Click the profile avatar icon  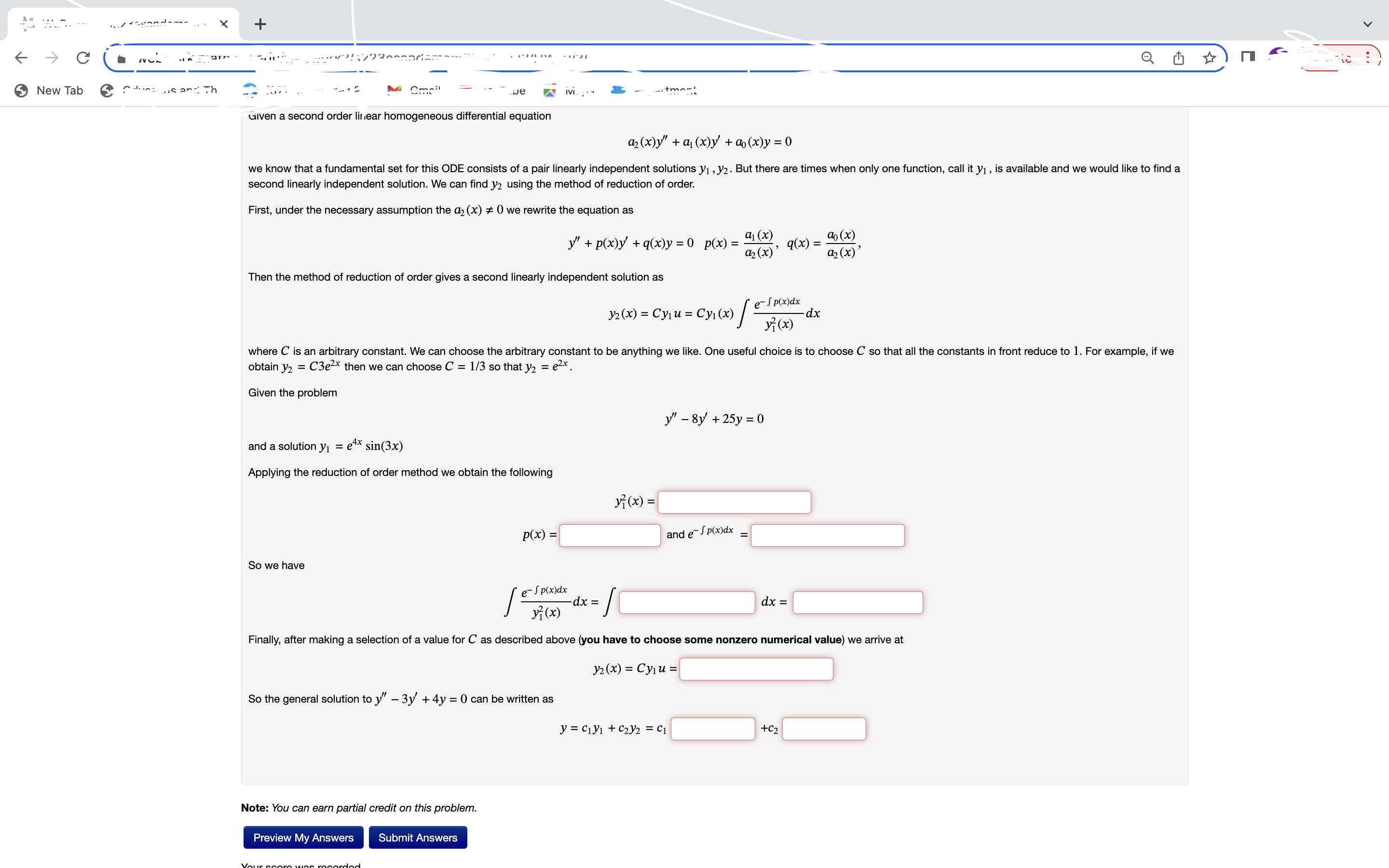pyautogui.click(x=1278, y=57)
